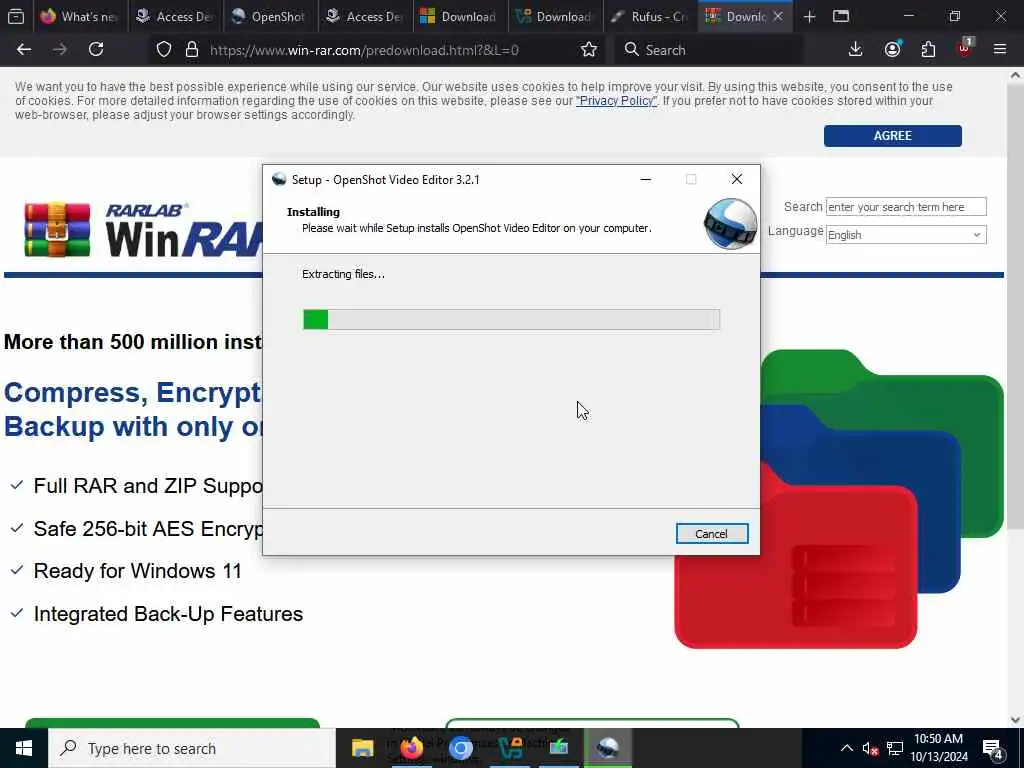Open Firefox from the taskbar
1024x768 pixels.
(x=411, y=748)
